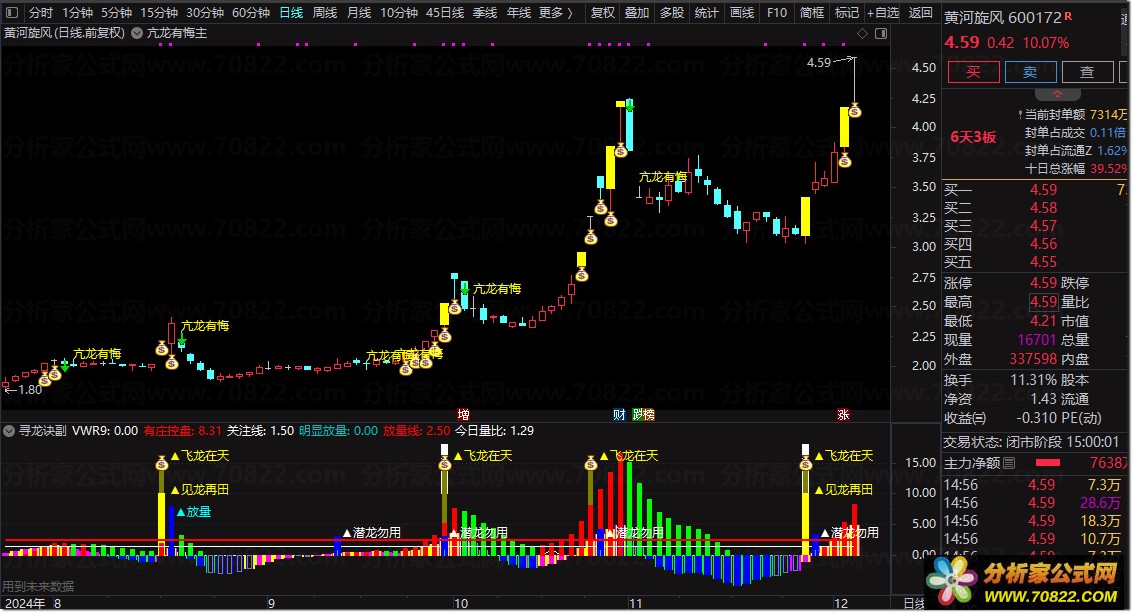Click the 返回 back button
Viewport: 1134px width, 613px height.
(920, 12)
